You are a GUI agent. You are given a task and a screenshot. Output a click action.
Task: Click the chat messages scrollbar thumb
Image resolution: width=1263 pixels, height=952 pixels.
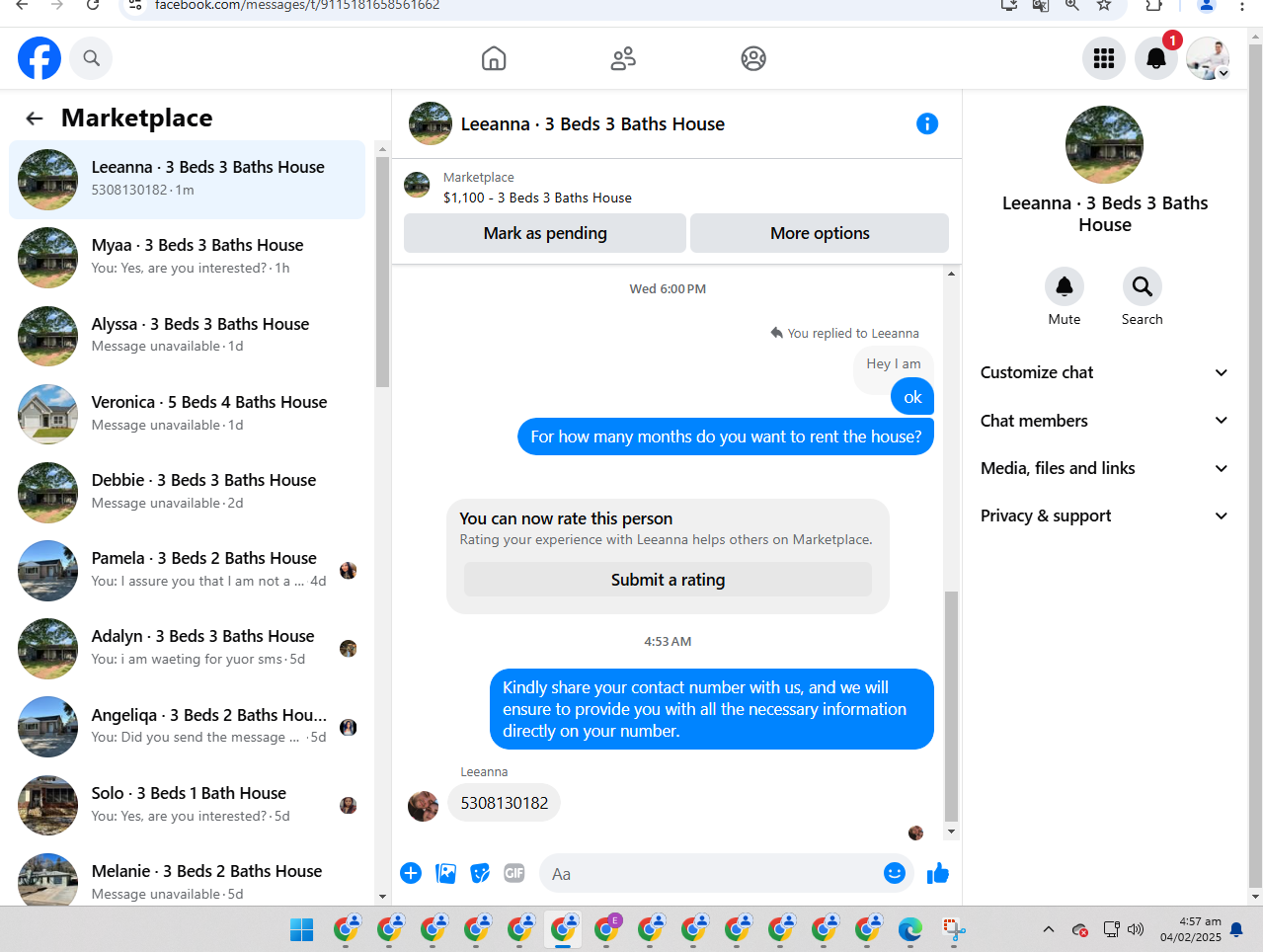[x=951, y=706]
